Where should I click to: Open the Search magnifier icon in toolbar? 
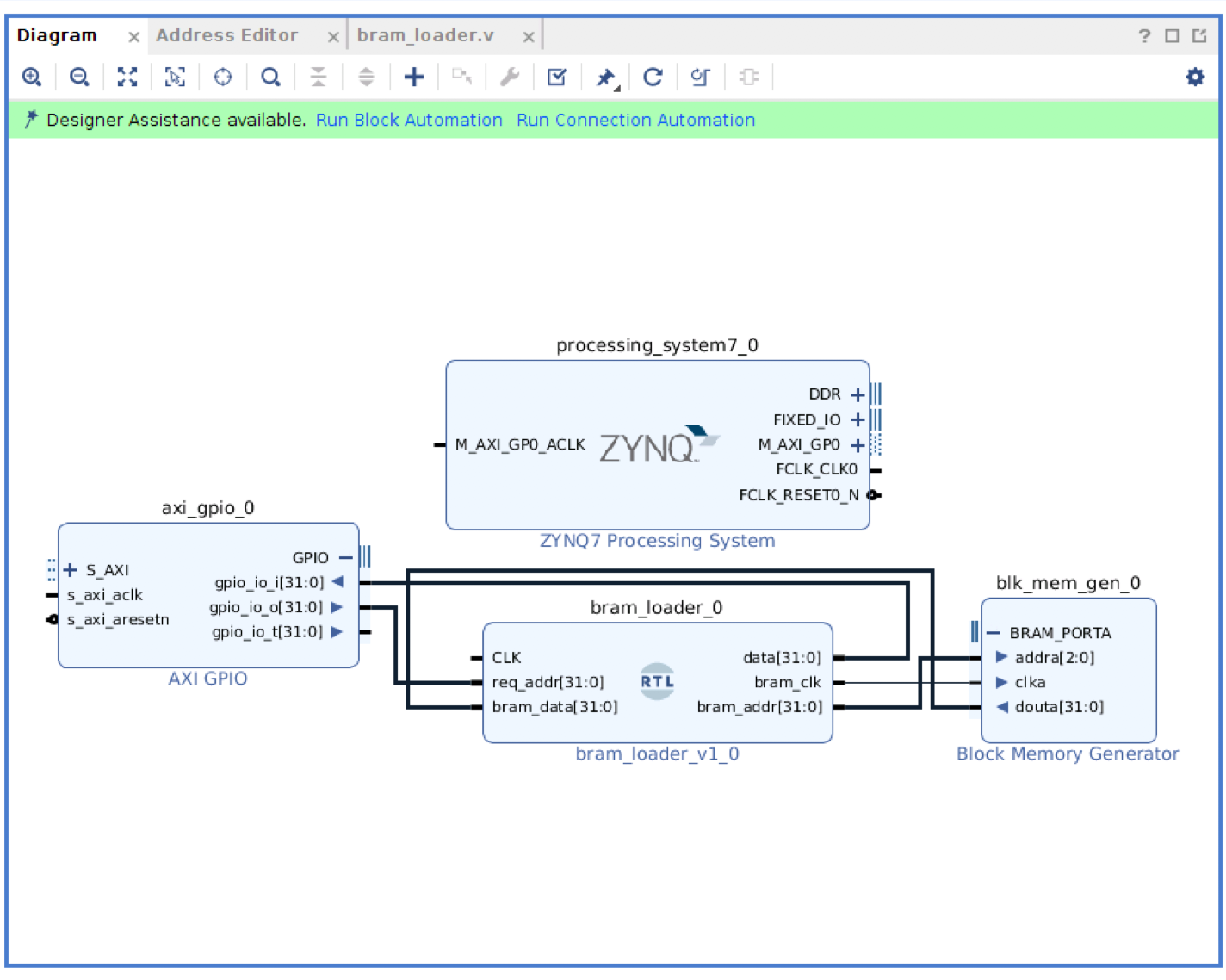(270, 78)
